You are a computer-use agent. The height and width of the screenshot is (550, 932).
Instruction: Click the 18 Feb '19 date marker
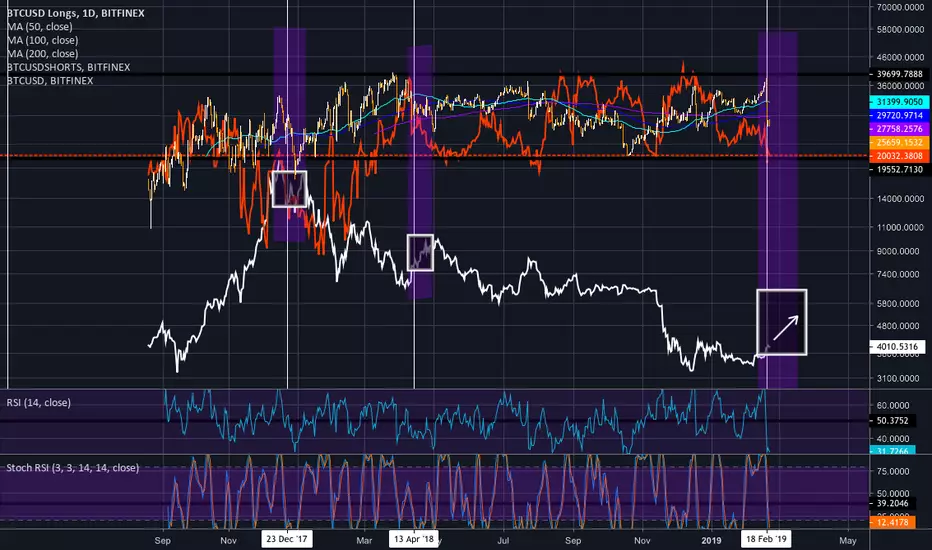pos(767,539)
